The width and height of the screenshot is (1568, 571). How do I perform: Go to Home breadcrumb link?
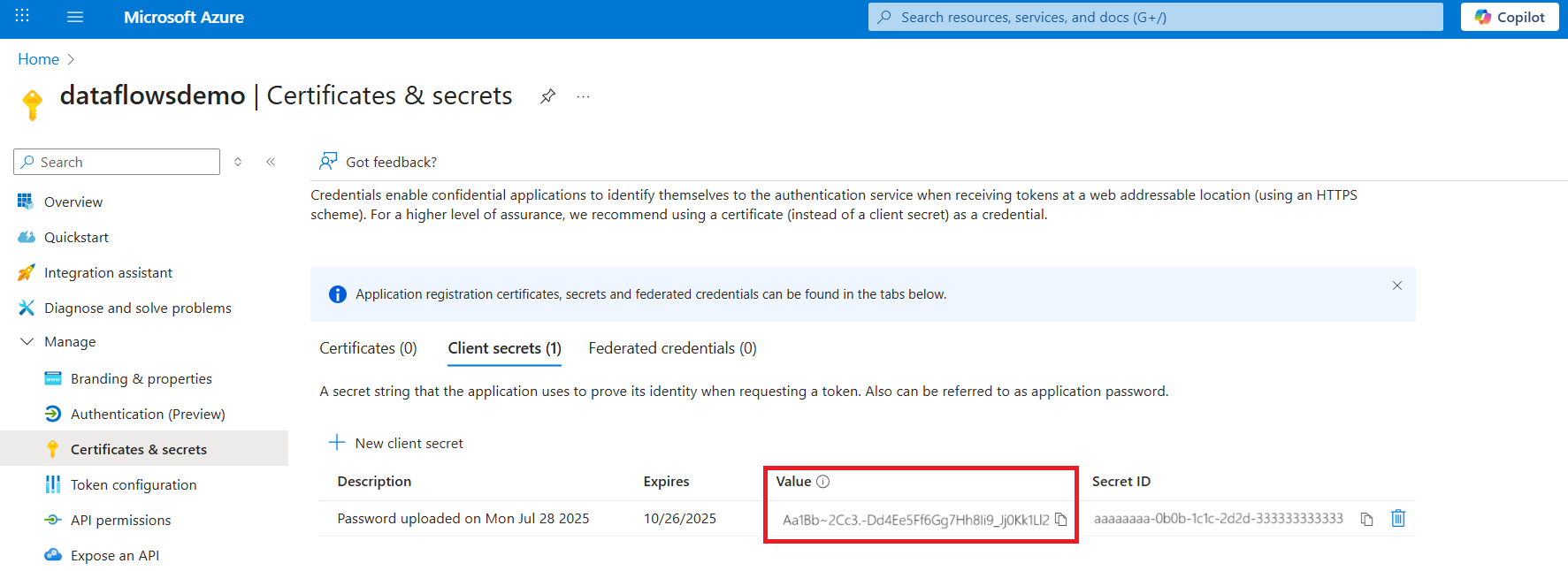[x=39, y=59]
